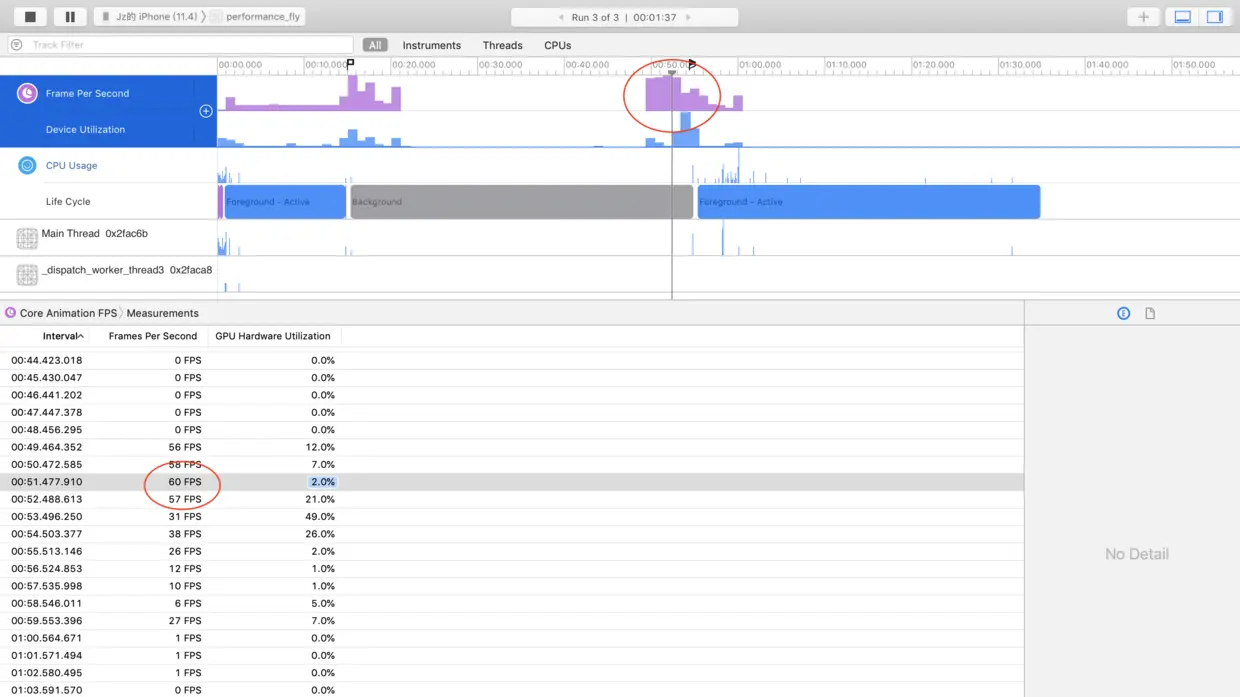
Task: Select the _dispatch_worker_thread3 track icon
Action: coord(27,273)
